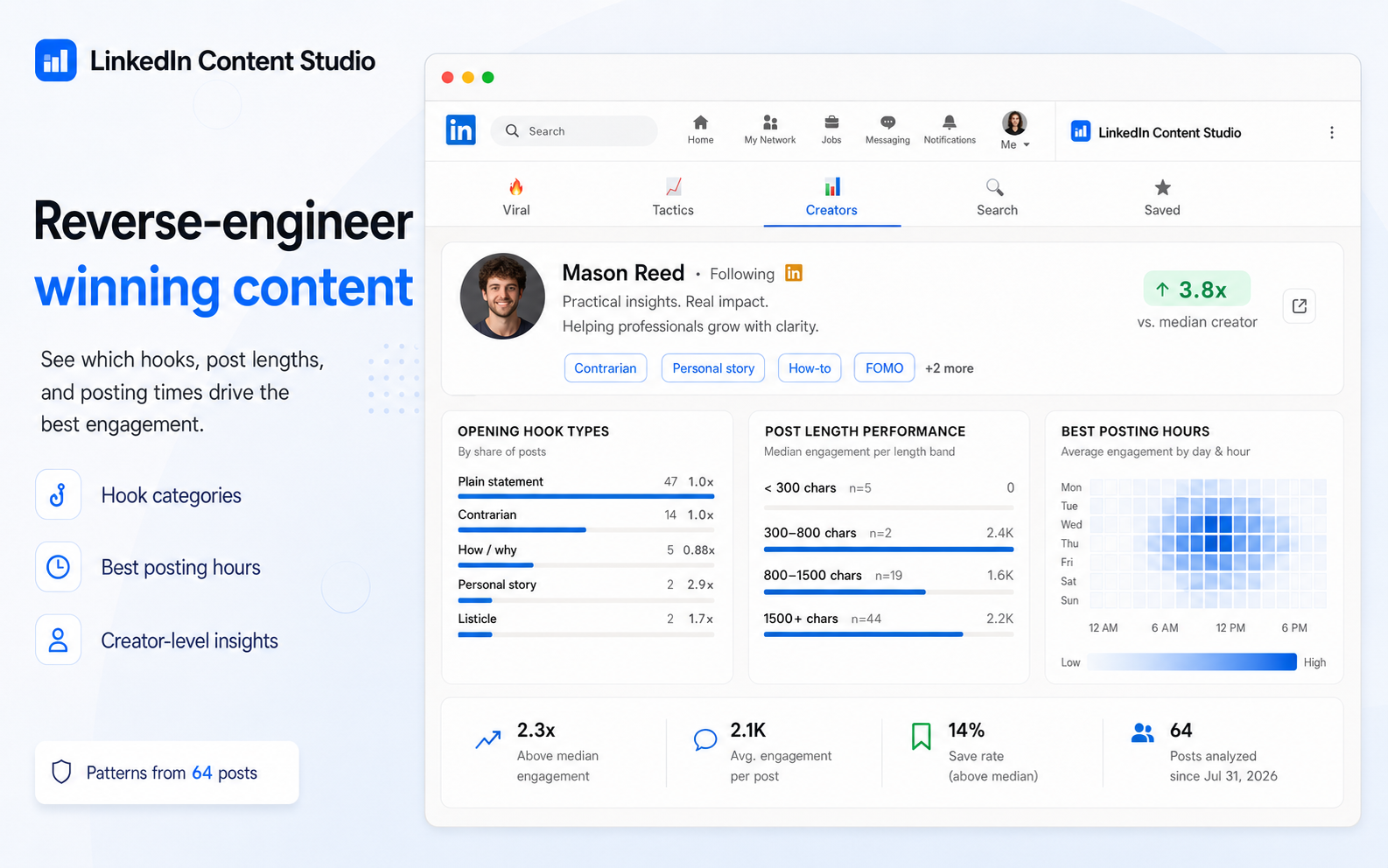Select the Personal story tag chip
The width and height of the screenshot is (1388, 868).
[x=713, y=368]
